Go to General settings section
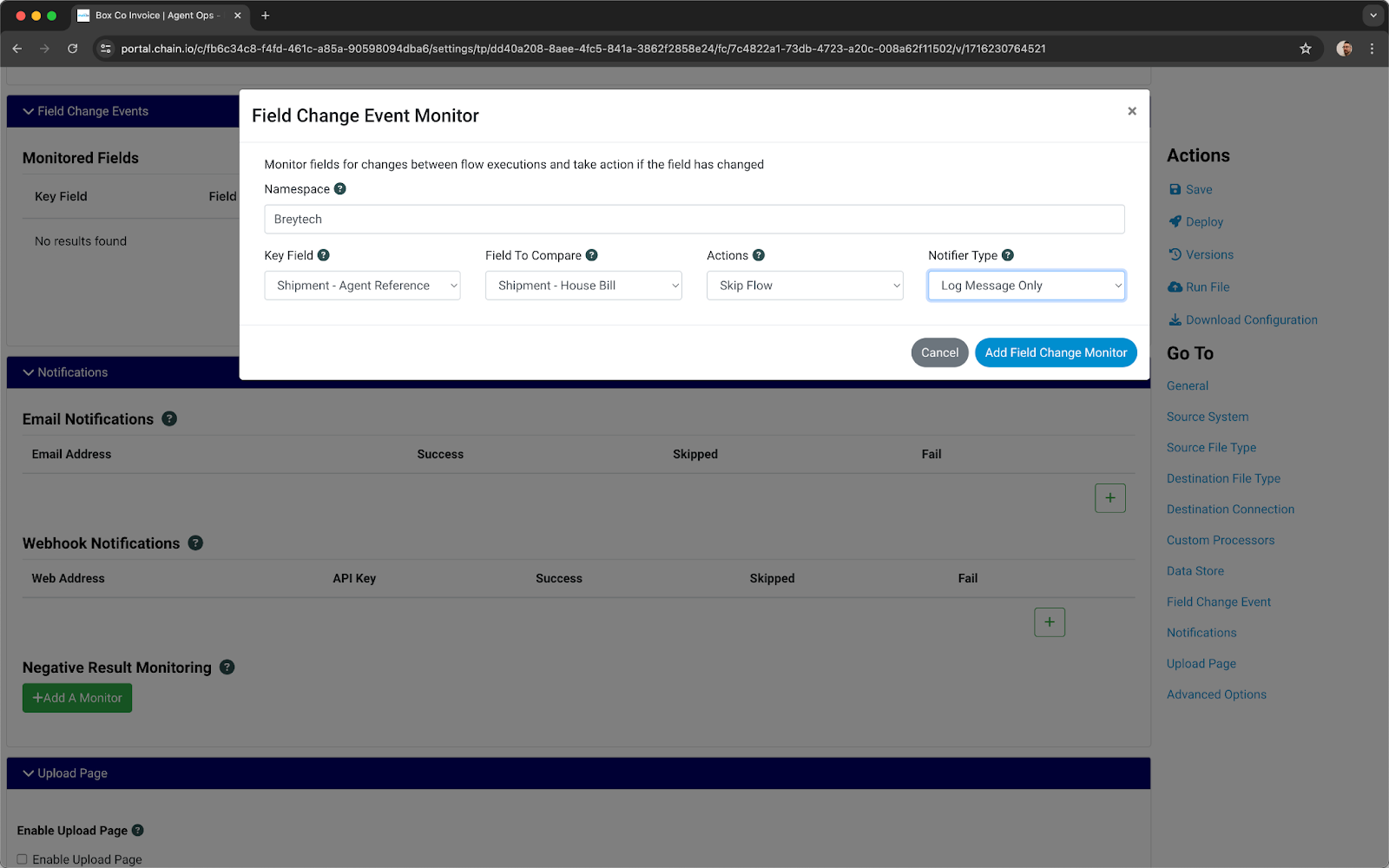Screen dimensions: 1389x868 coord(1188,386)
